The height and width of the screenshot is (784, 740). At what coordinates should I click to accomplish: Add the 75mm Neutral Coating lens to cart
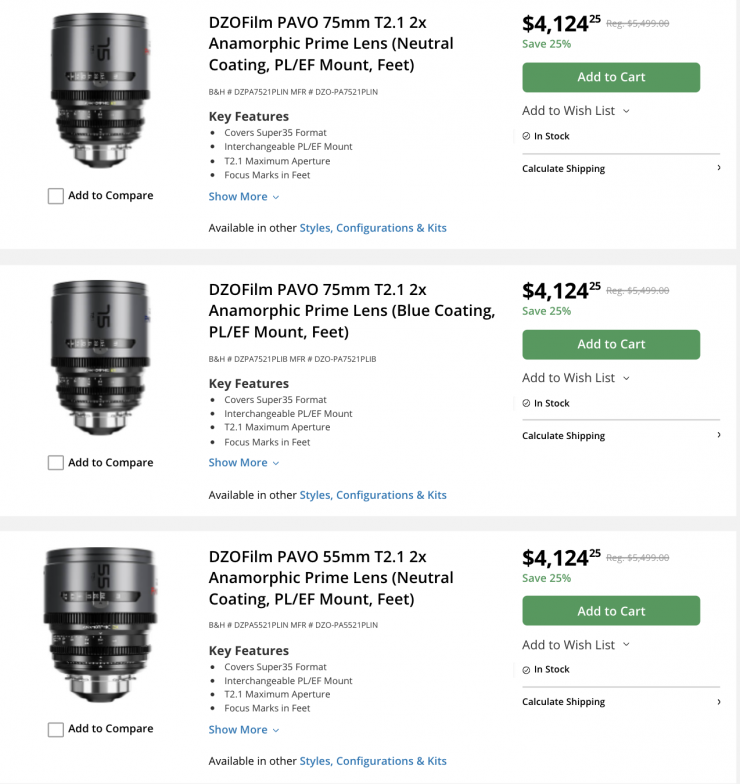tap(611, 77)
